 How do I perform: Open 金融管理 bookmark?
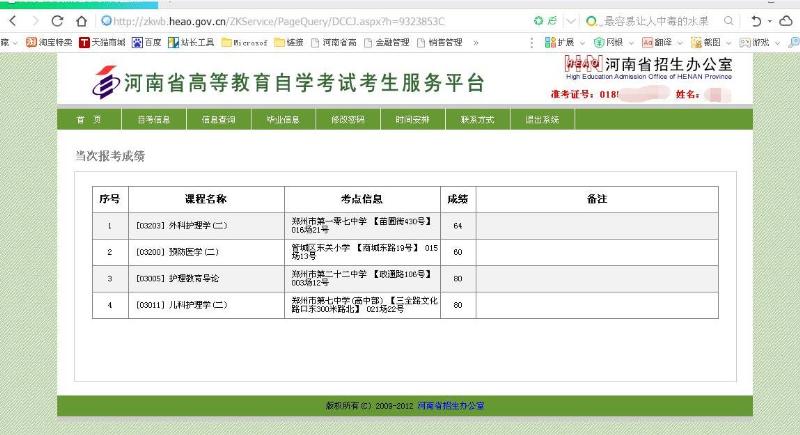pyautogui.click(x=386, y=43)
